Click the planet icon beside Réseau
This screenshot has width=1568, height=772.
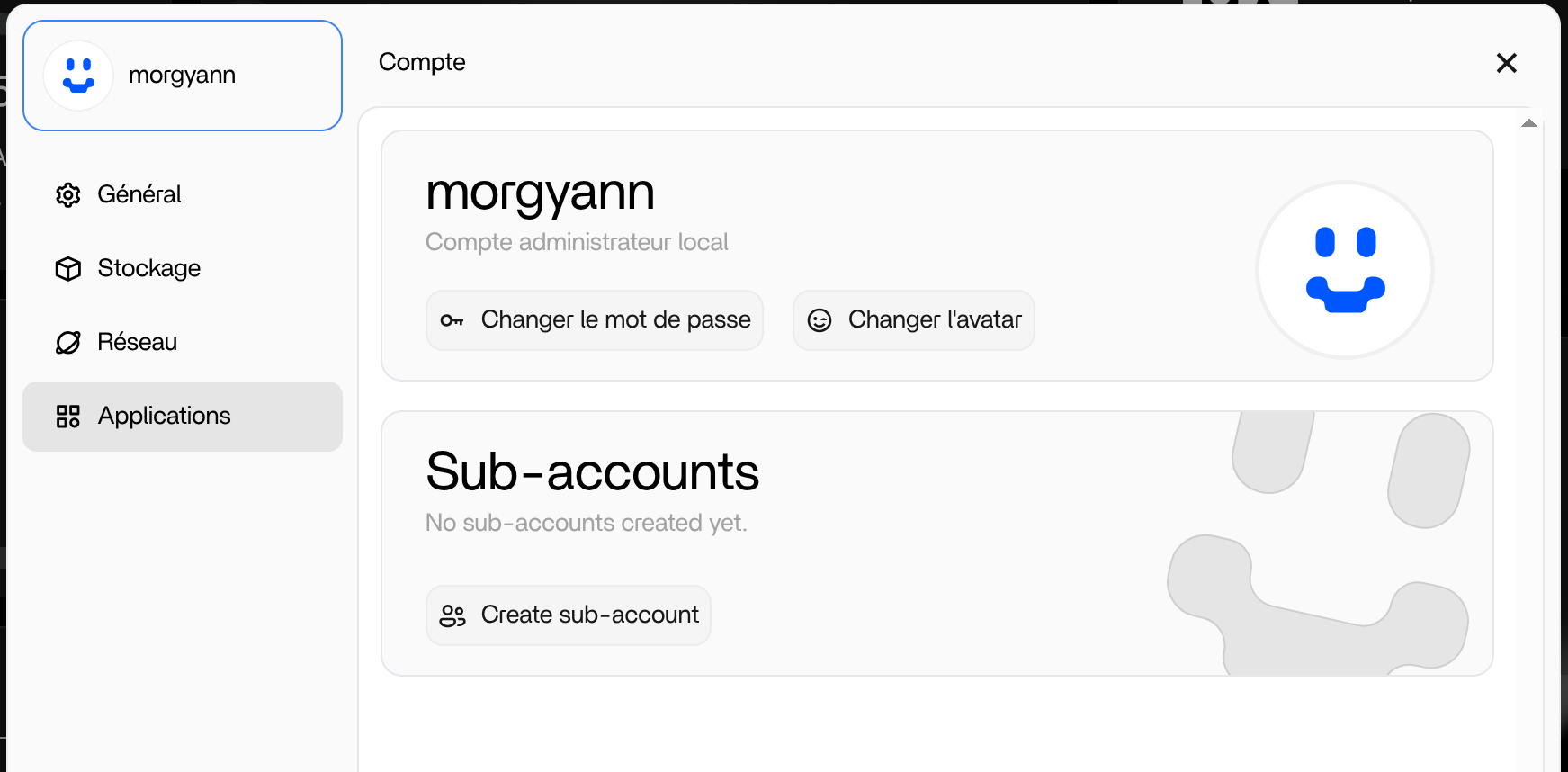pyautogui.click(x=68, y=343)
